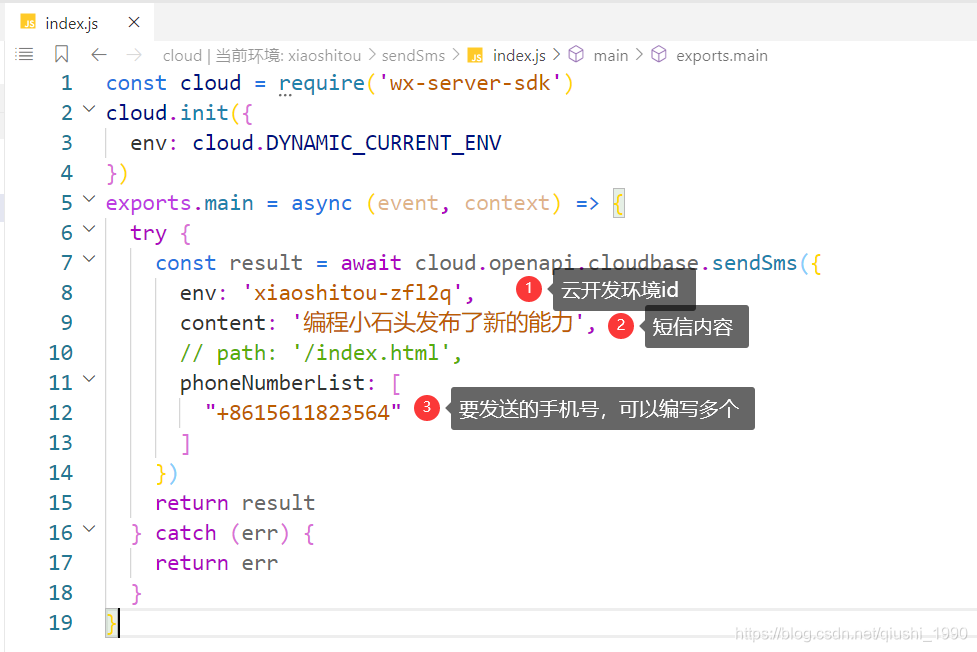Click 'cloud.init' on line 2
This screenshot has height=652, width=977.
click(167, 113)
